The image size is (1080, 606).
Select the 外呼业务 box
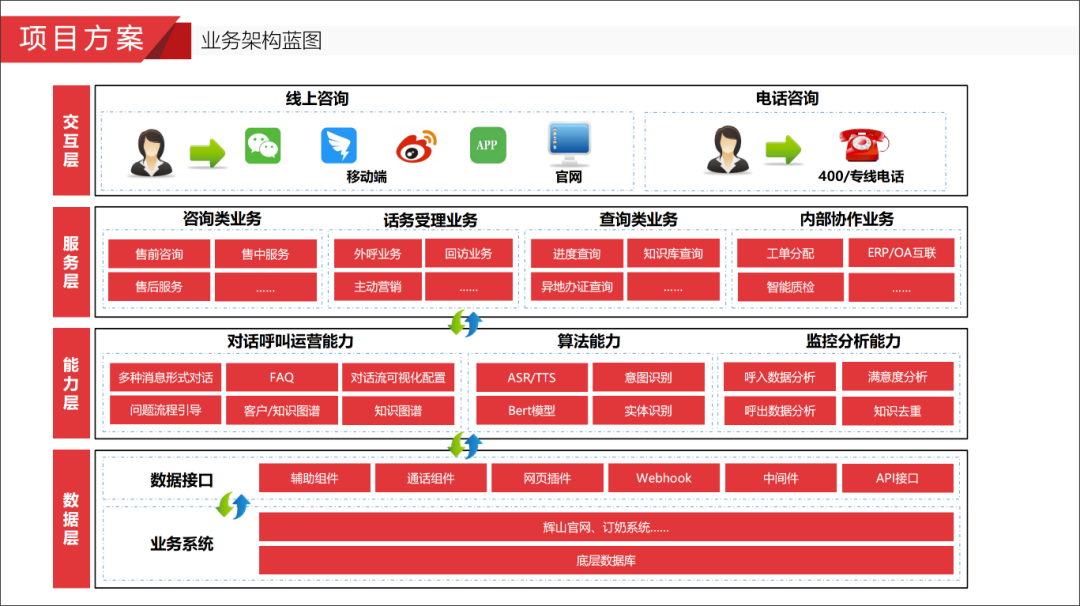click(x=377, y=253)
